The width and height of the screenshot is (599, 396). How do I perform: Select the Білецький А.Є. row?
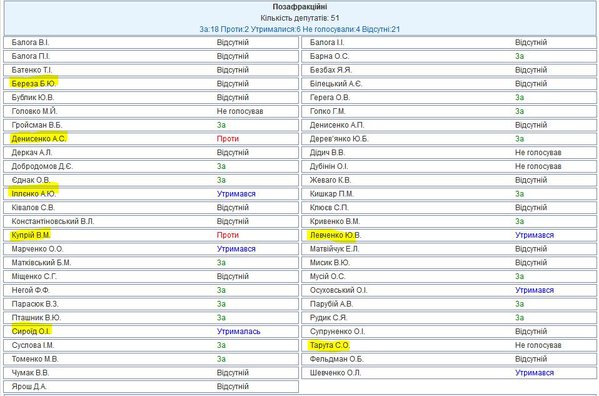[x=449, y=84]
